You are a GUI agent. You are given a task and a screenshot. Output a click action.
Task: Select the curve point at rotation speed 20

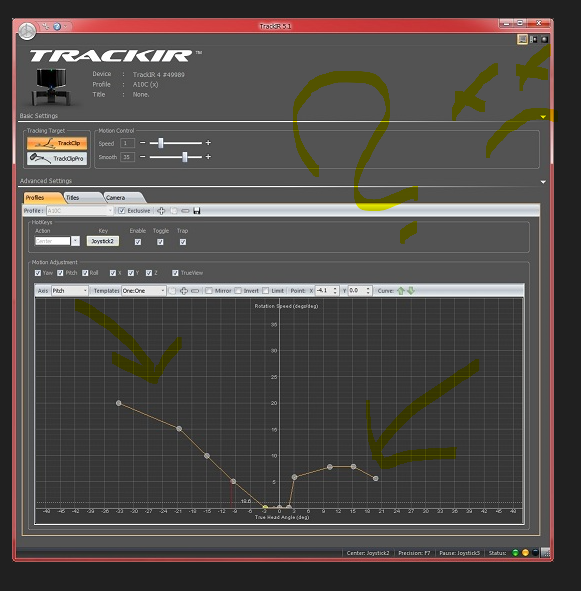pos(119,403)
